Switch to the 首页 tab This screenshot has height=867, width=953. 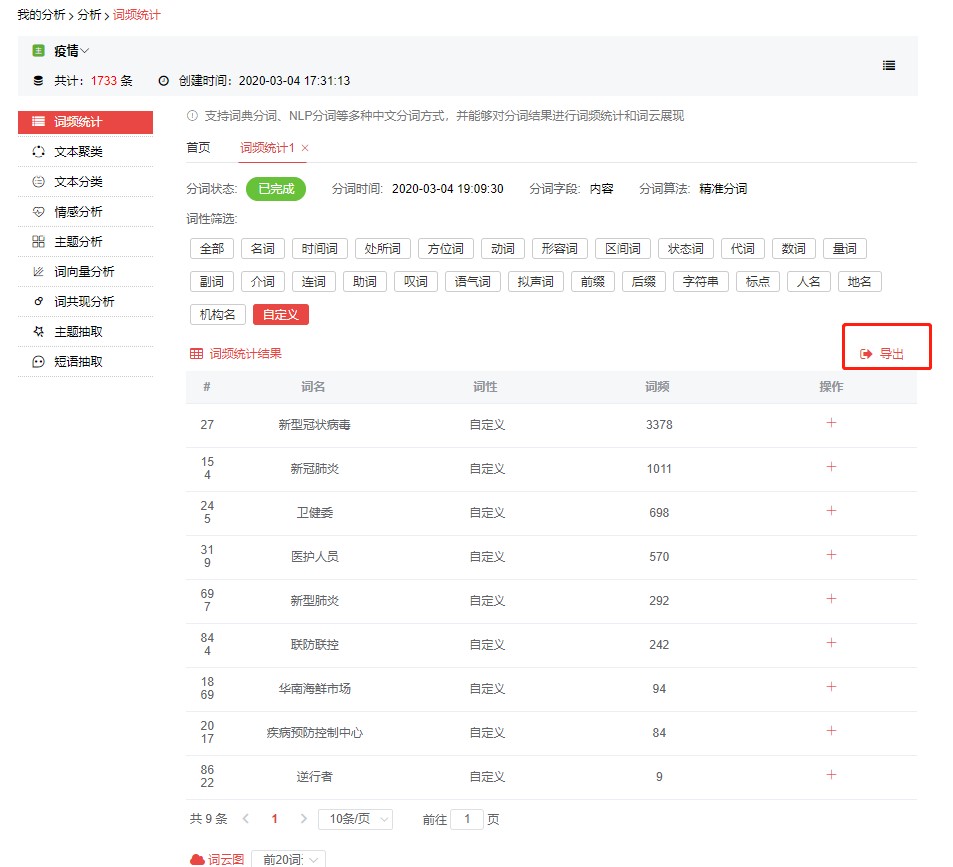(x=198, y=148)
